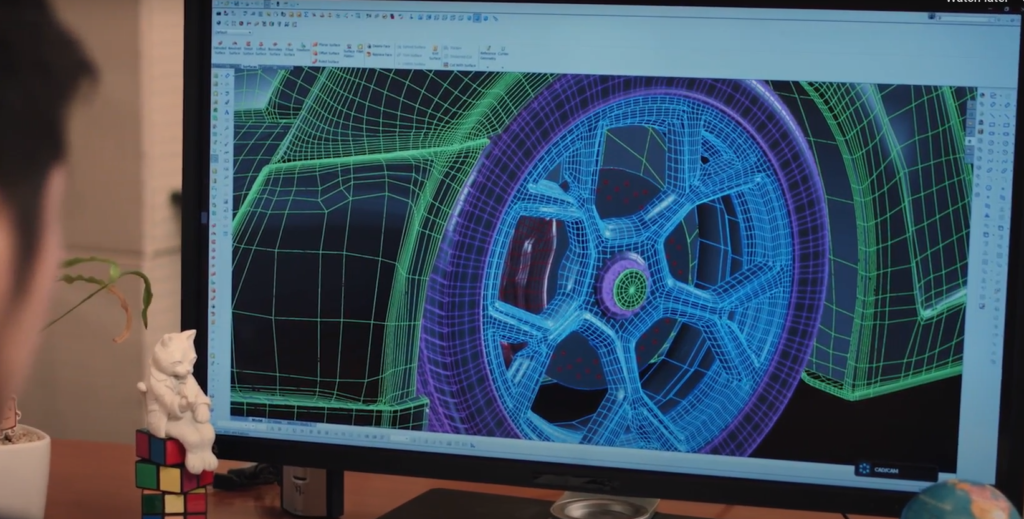
Task: Click the Thicken command
Action: (453, 48)
